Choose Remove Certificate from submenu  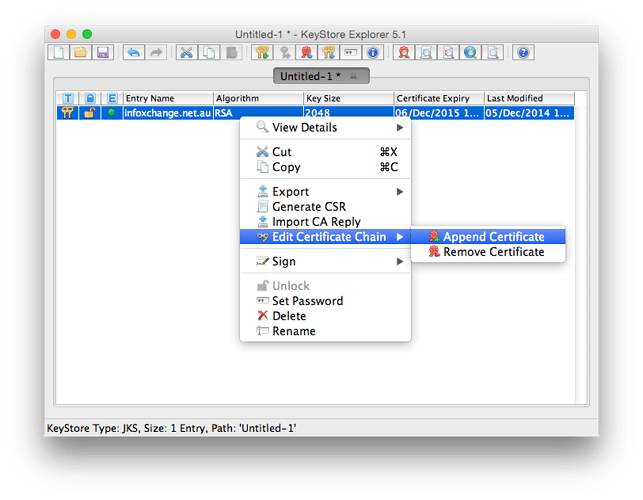click(488, 252)
